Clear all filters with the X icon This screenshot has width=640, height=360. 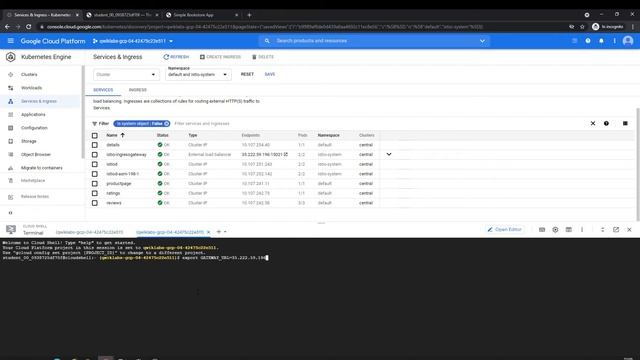pyautogui.click(x=593, y=124)
